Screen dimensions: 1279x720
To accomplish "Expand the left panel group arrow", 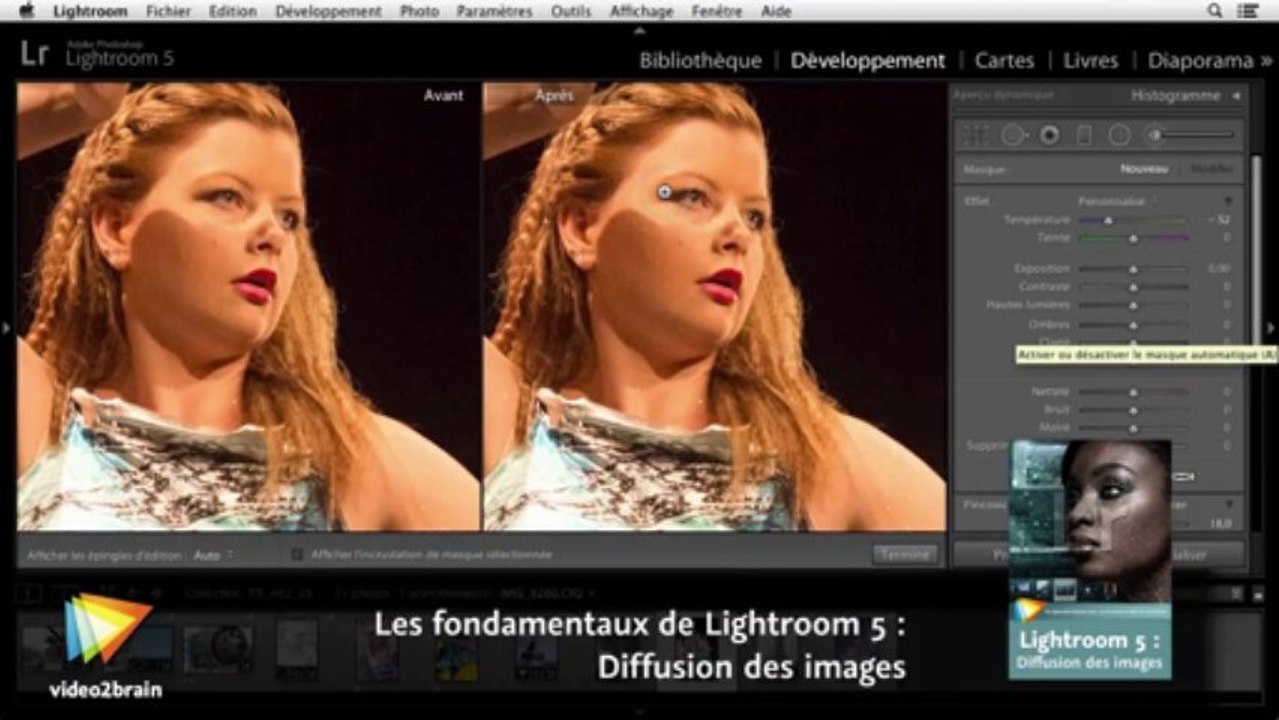I will (x=6, y=327).
